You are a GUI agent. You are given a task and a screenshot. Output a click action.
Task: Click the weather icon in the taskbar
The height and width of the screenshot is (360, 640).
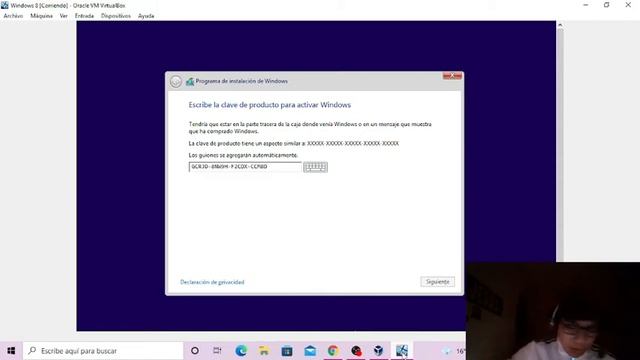tap(447, 351)
